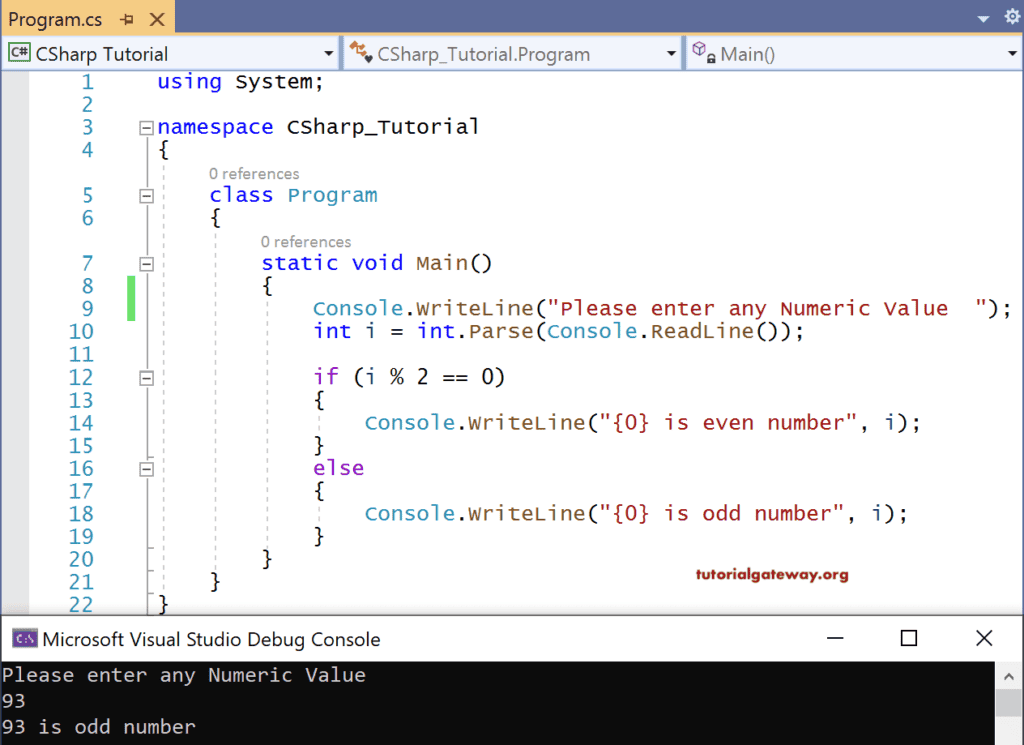
Task: Open the CSharp_Tutorial.Program type dropdown
Action: 669,52
